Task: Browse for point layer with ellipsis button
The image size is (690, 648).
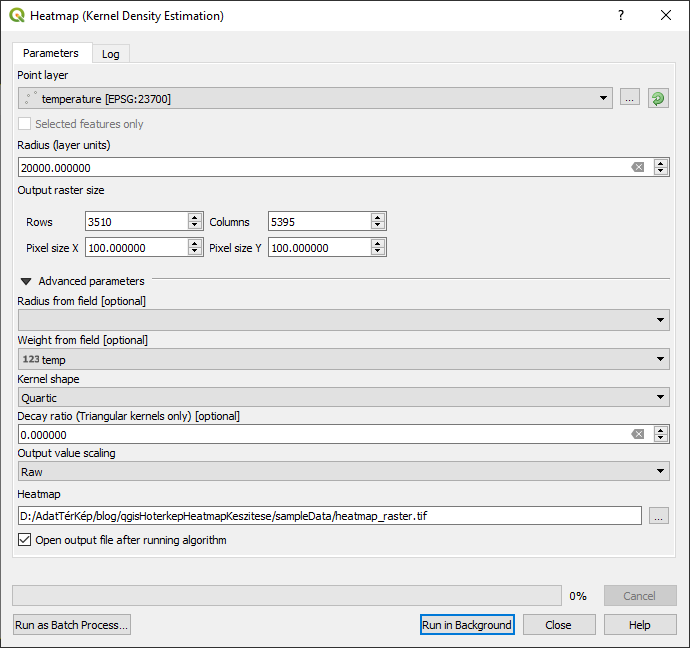Action: pyautogui.click(x=630, y=98)
